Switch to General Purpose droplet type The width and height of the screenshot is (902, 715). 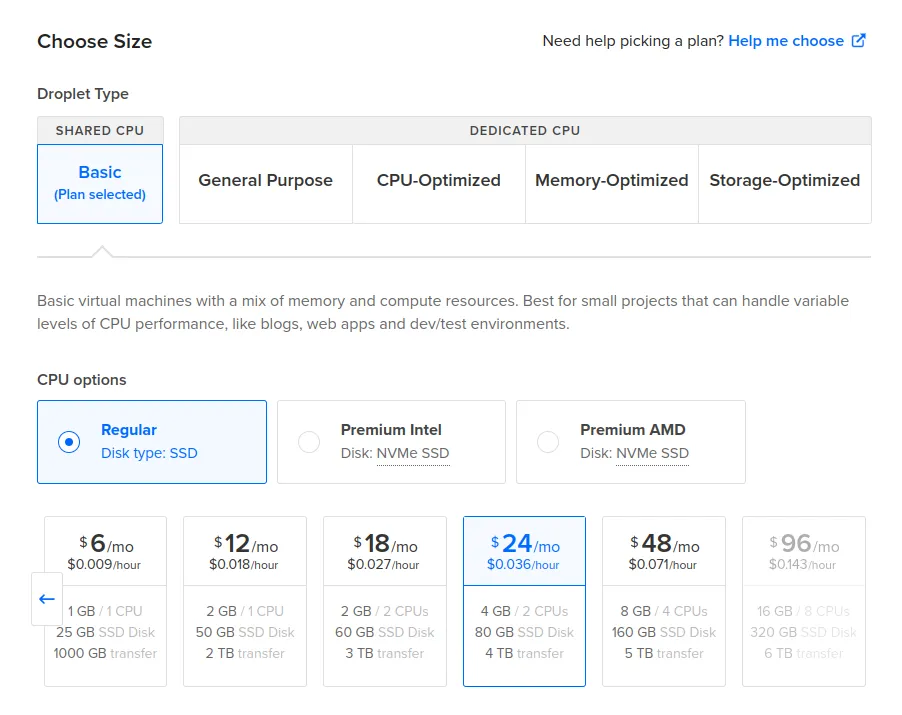(266, 183)
